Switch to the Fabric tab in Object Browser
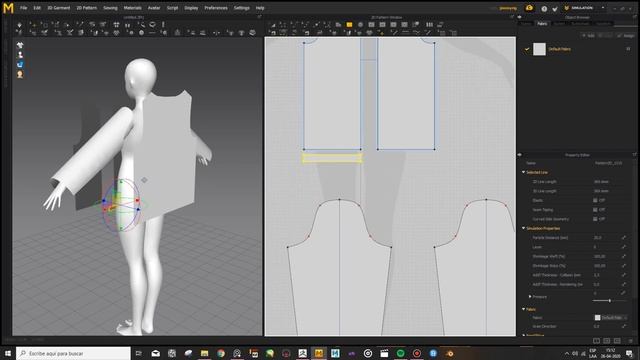 [542, 24]
